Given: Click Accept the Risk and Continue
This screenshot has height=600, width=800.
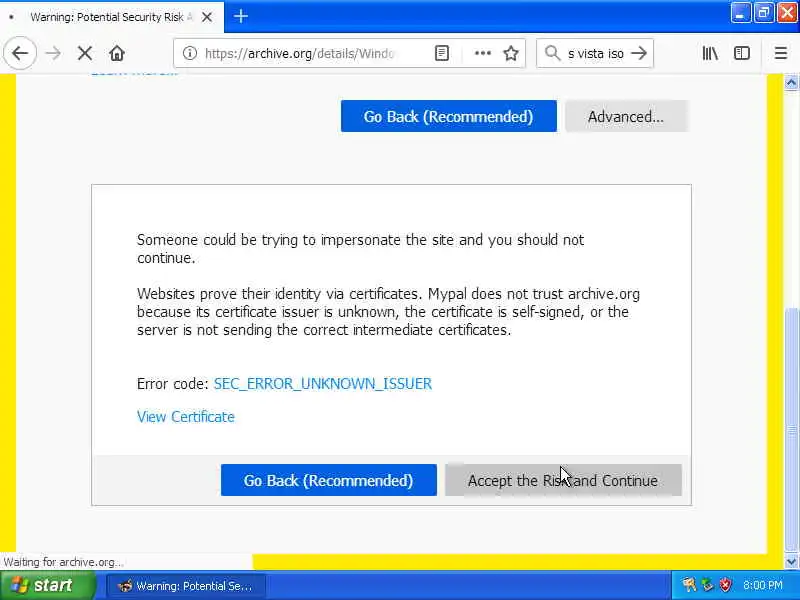Looking at the screenshot, I should [x=563, y=480].
